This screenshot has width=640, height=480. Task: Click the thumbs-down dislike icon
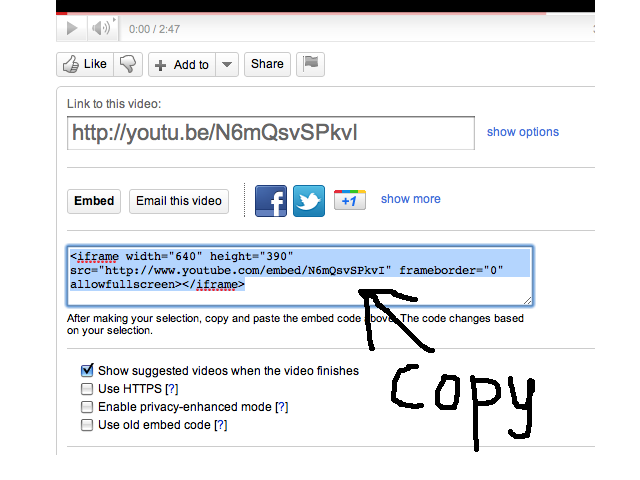(x=128, y=64)
